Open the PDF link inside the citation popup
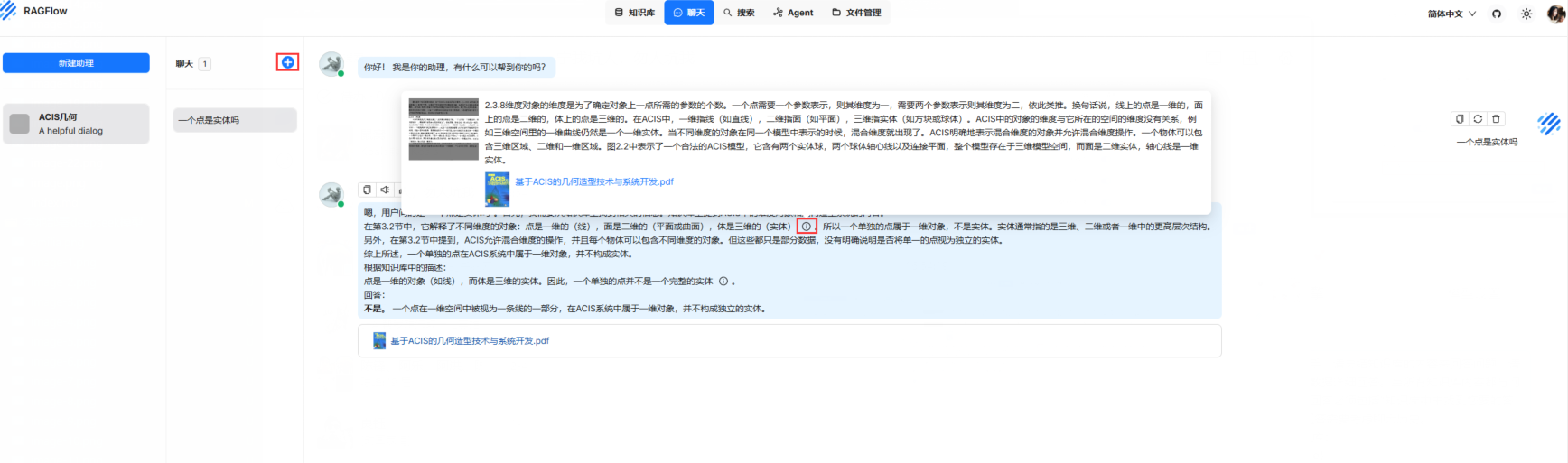The height and width of the screenshot is (463, 1568). [594, 181]
